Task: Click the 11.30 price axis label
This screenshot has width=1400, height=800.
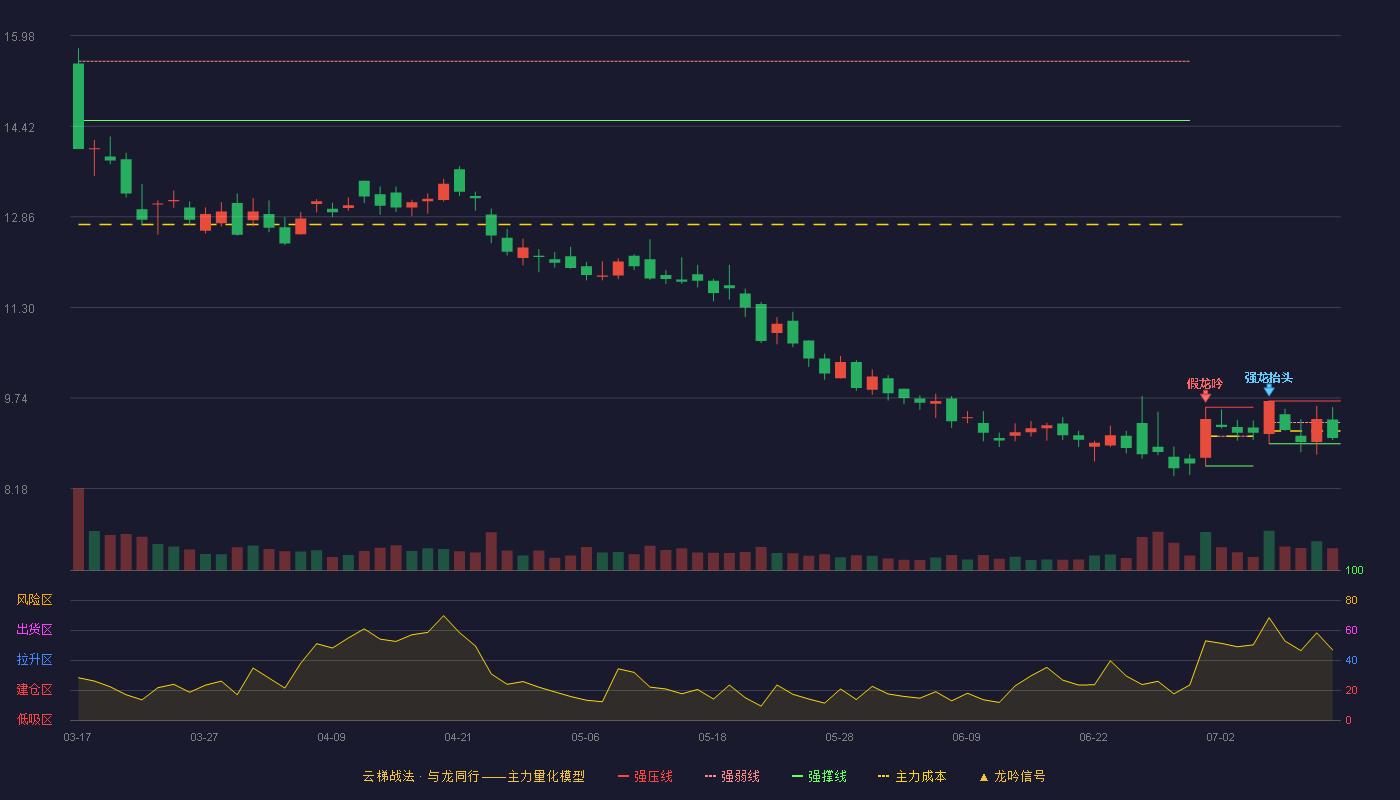Action: [x=19, y=309]
